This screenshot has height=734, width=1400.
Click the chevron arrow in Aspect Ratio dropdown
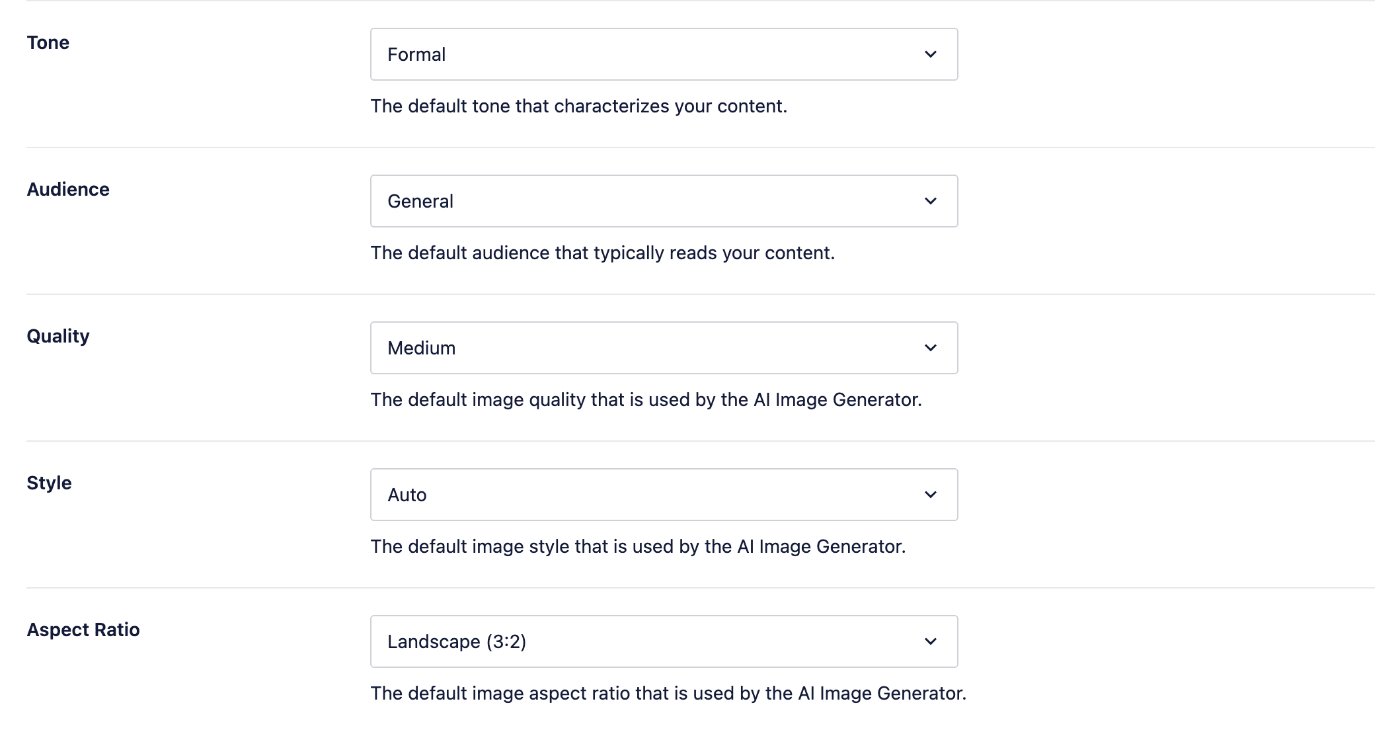point(931,641)
